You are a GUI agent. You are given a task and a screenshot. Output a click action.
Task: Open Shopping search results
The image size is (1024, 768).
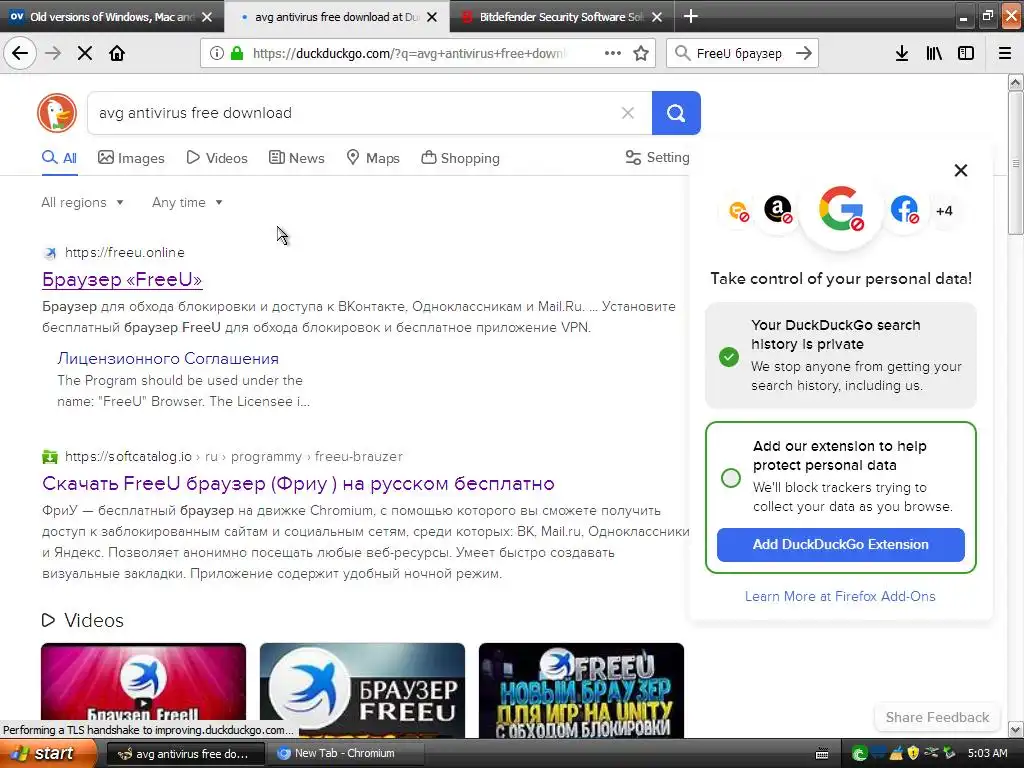(460, 158)
